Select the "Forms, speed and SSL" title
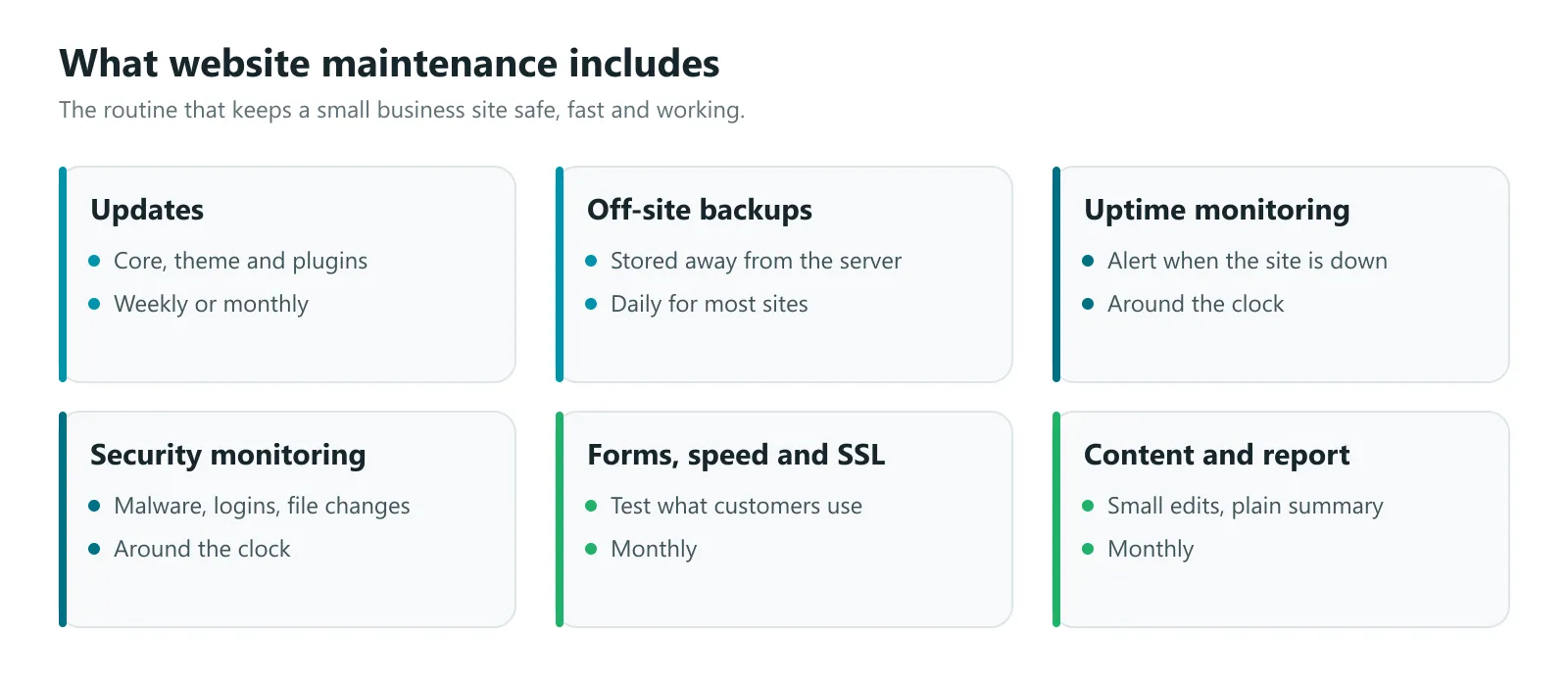The image size is (1568, 686). (736, 455)
